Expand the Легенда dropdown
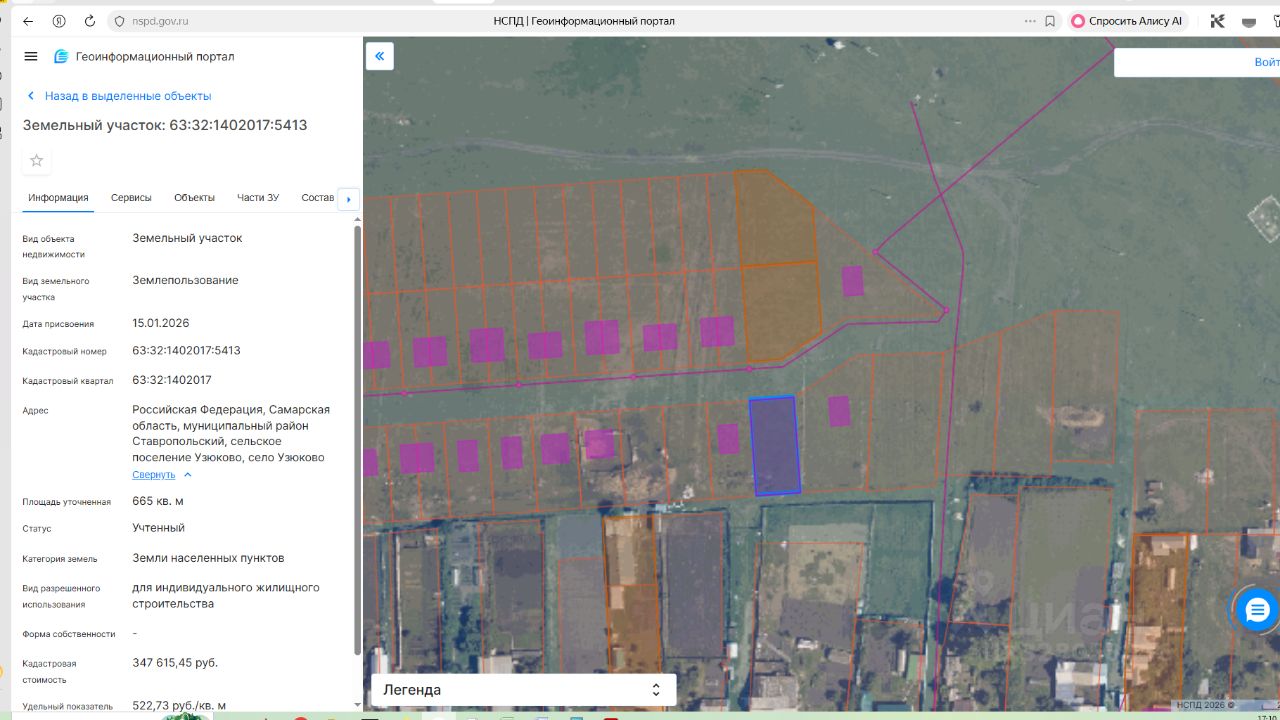This screenshot has height=720, width=1280. (523, 690)
